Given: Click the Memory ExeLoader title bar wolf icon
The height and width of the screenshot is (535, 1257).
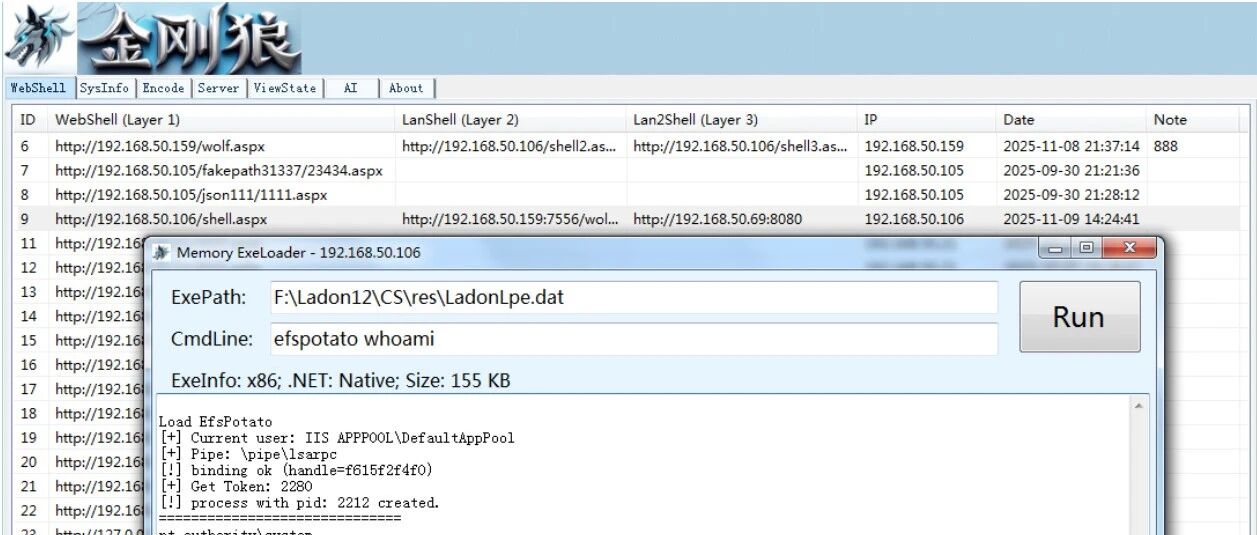Looking at the screenshot, I should [x=163, y=252].
